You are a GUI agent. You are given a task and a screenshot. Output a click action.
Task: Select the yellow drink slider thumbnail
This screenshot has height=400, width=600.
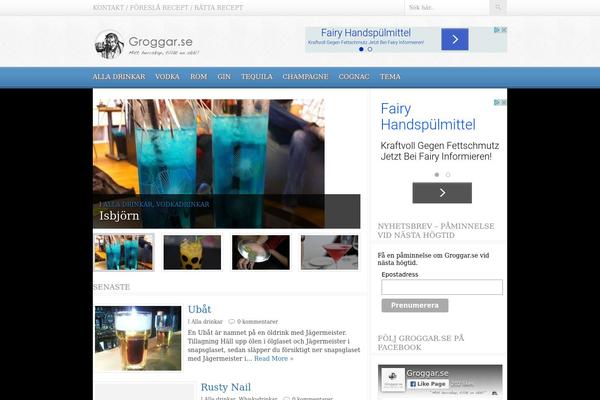[x=192, y=252]
